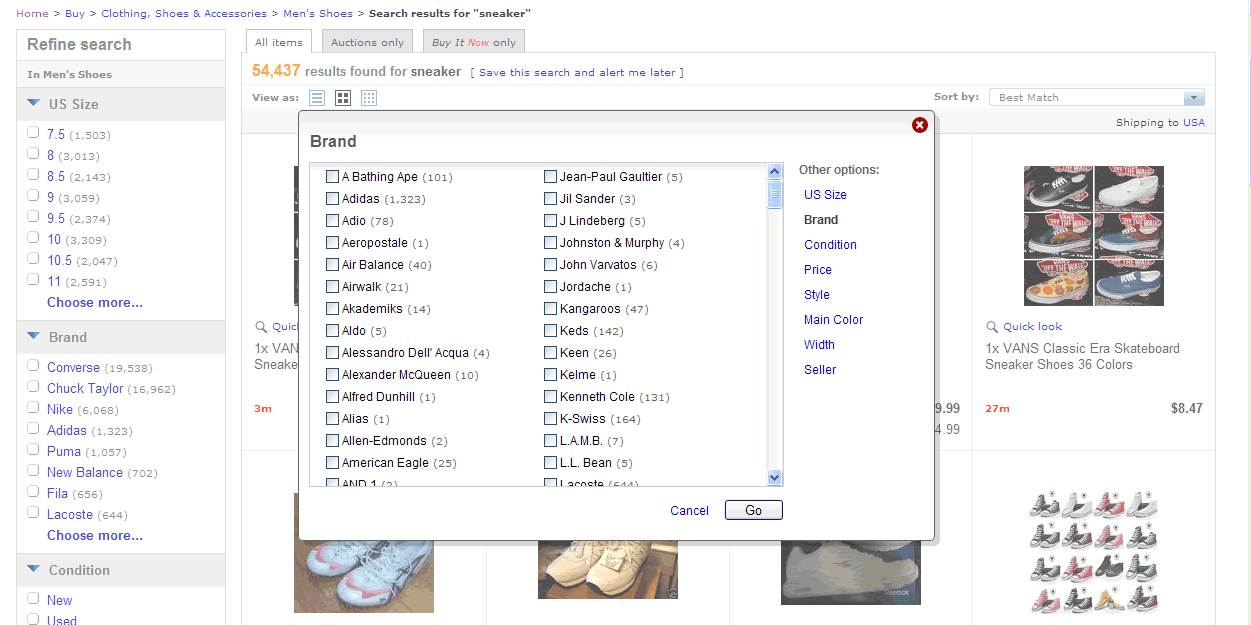Click the Quick look magnifier on VANS Classic Era
This screenshot has width=1251, height=625.
(x=992, y=327)
